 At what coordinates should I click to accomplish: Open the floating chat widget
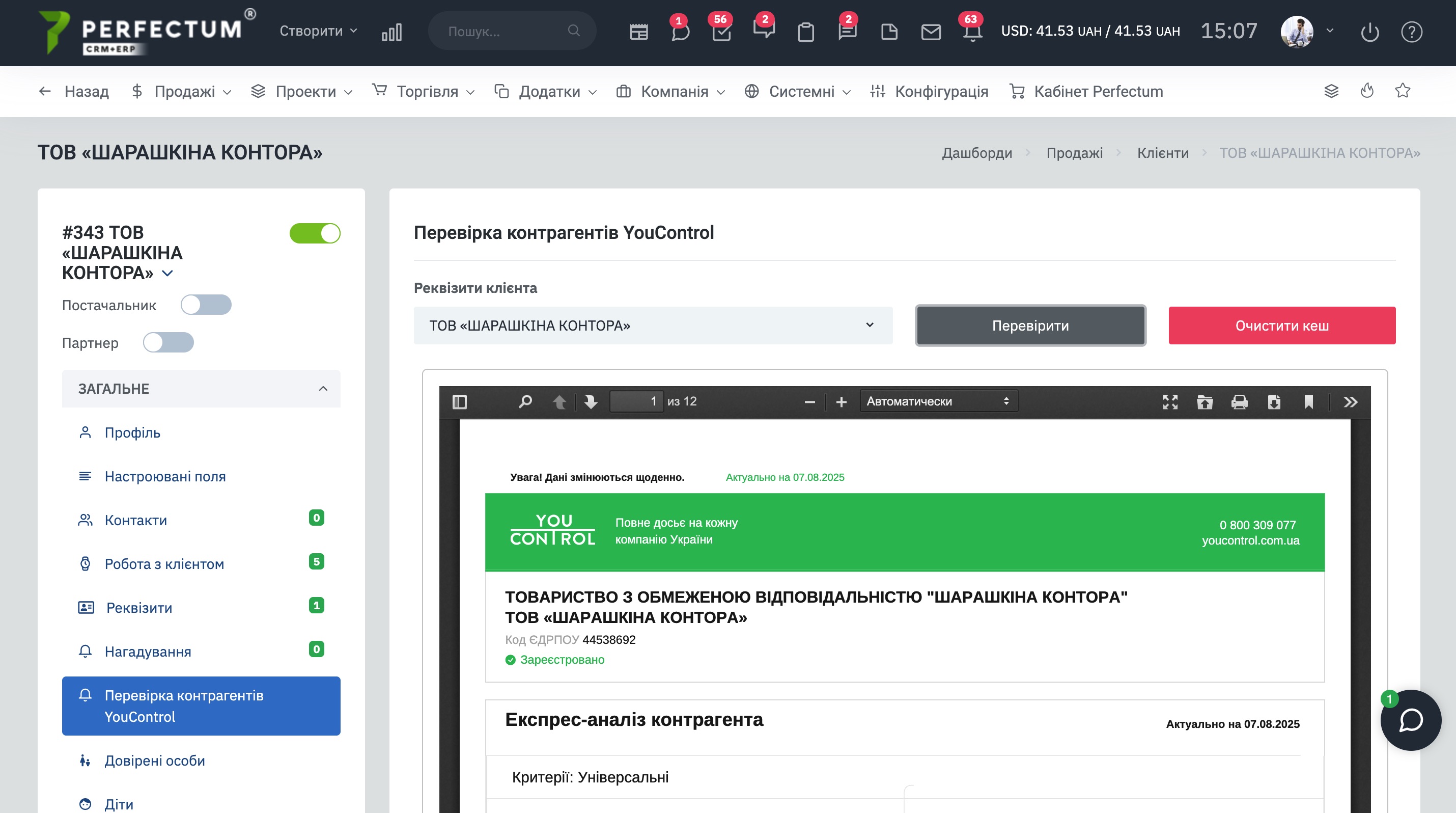coord(1410,720)
